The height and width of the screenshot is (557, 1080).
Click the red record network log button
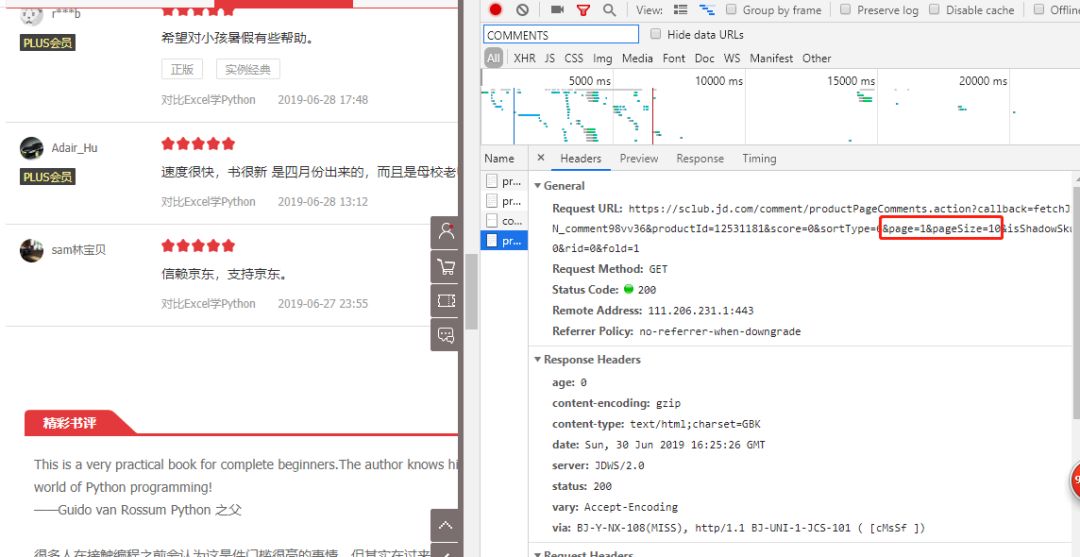495,10
